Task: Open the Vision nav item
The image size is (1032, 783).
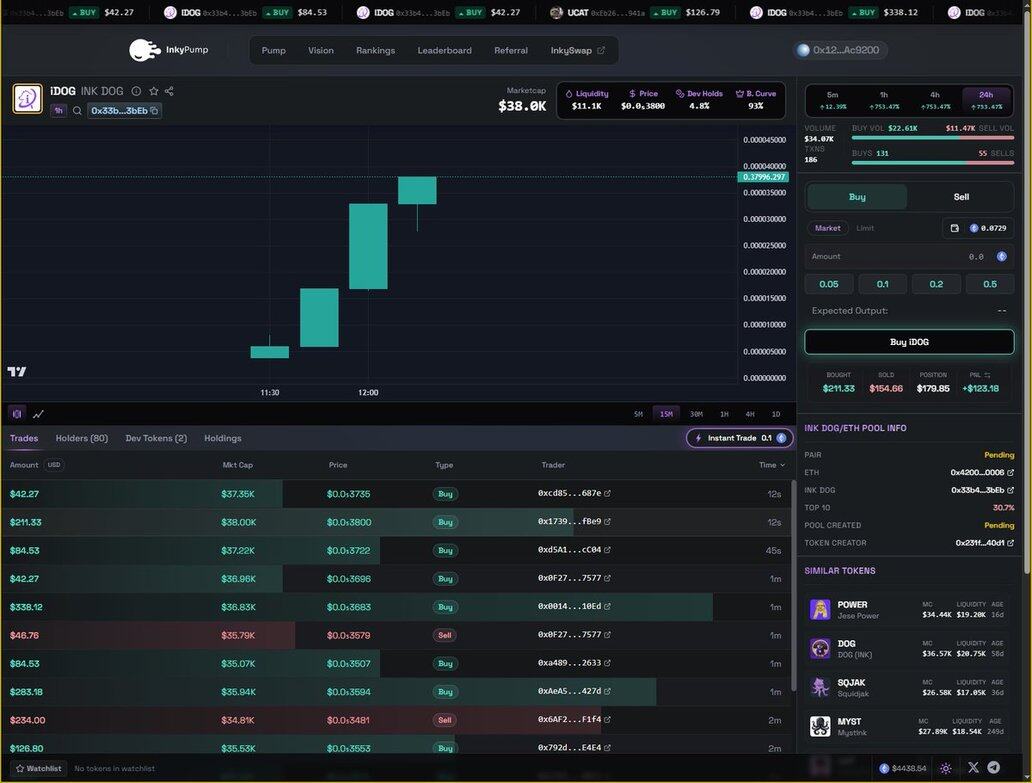Action: point(321,51)
